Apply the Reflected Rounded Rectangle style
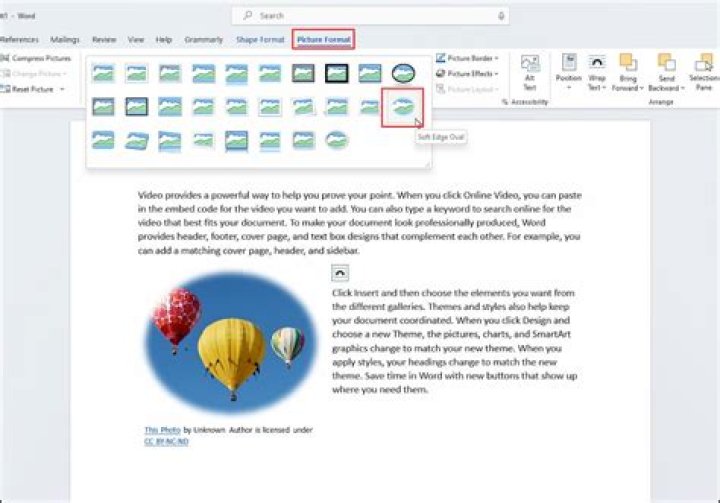The image size is (720, 503). pos(236,73)
